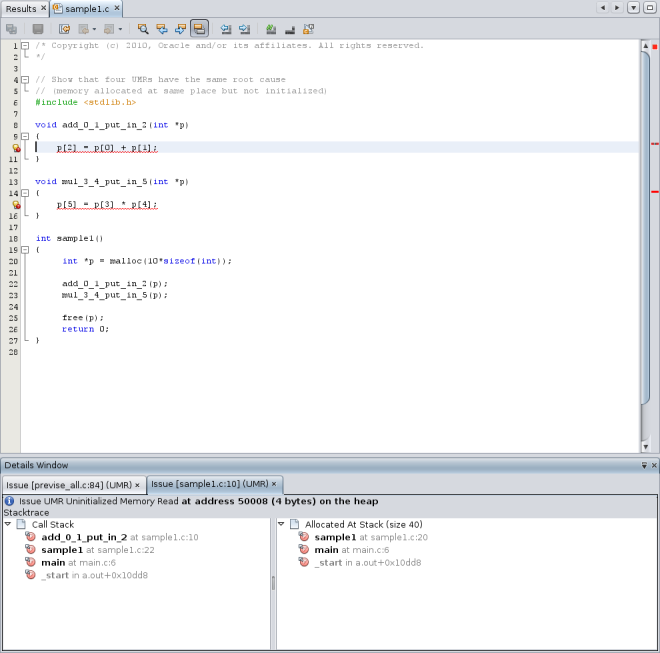This screenshot has height=653, width=660.
Task: Select main at main.c:6 in Allocated At Stack
Action: coord(351,550)
